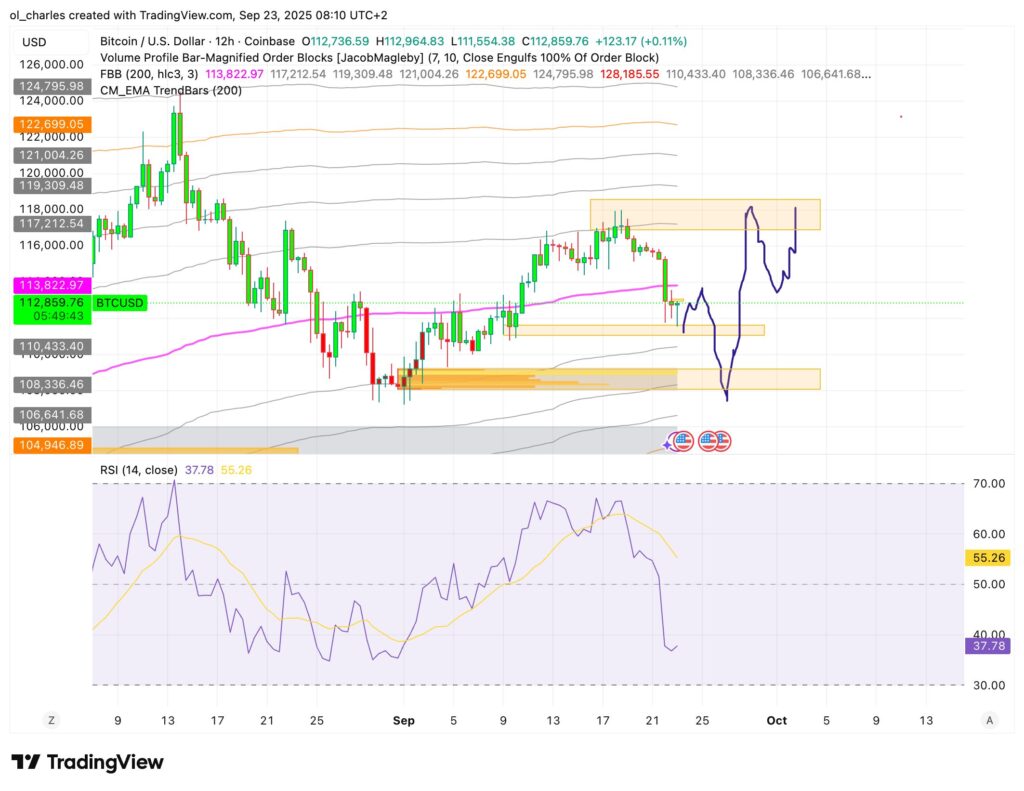Image resolution: width=1024 pixels, height=791 pixels.
Task: Click the TradingView logo at bottom left
Action: [86, 761]
